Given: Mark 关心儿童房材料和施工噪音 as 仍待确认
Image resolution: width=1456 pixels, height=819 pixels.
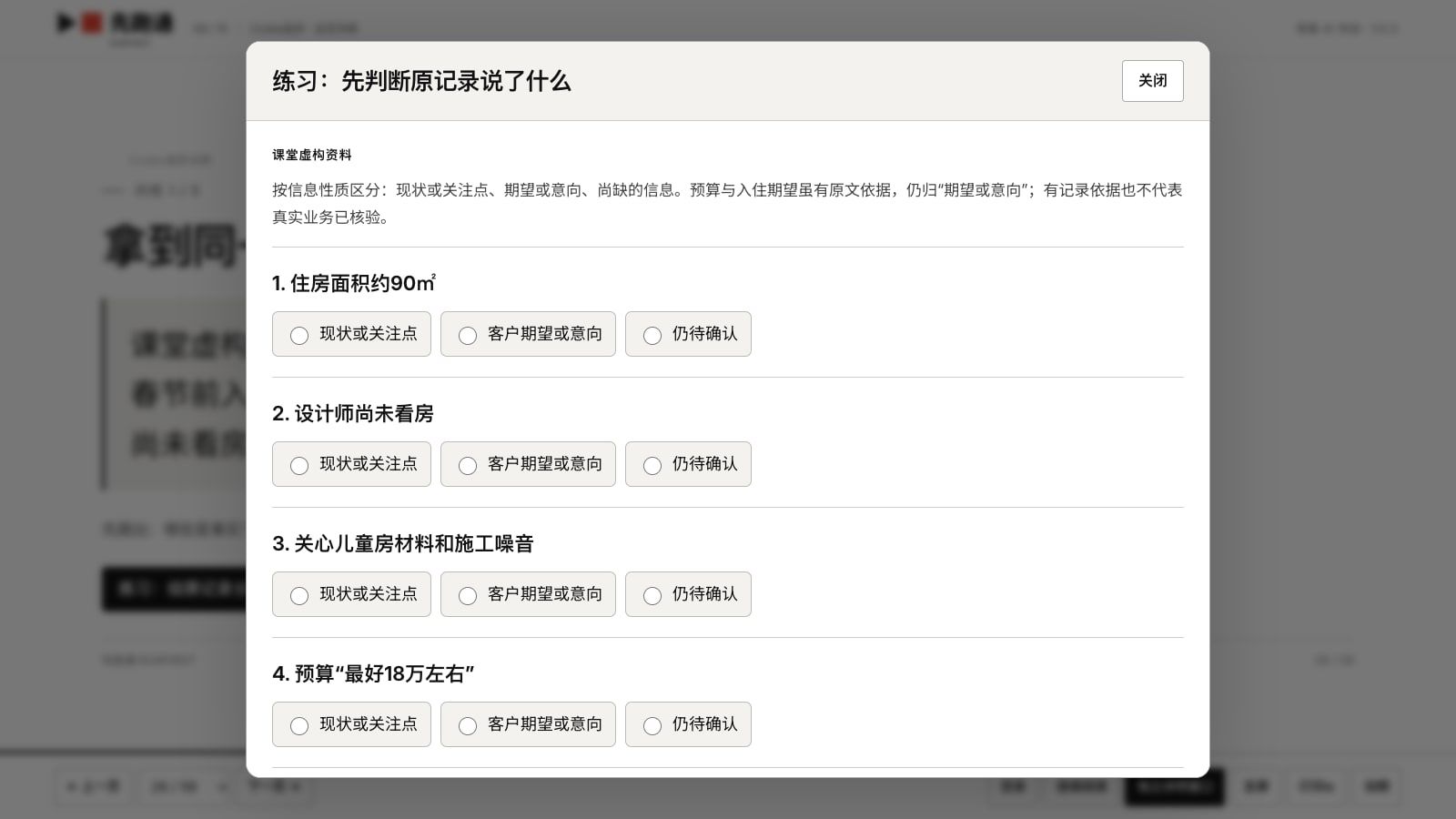Looking at the screenshot, I should point(688,594).
